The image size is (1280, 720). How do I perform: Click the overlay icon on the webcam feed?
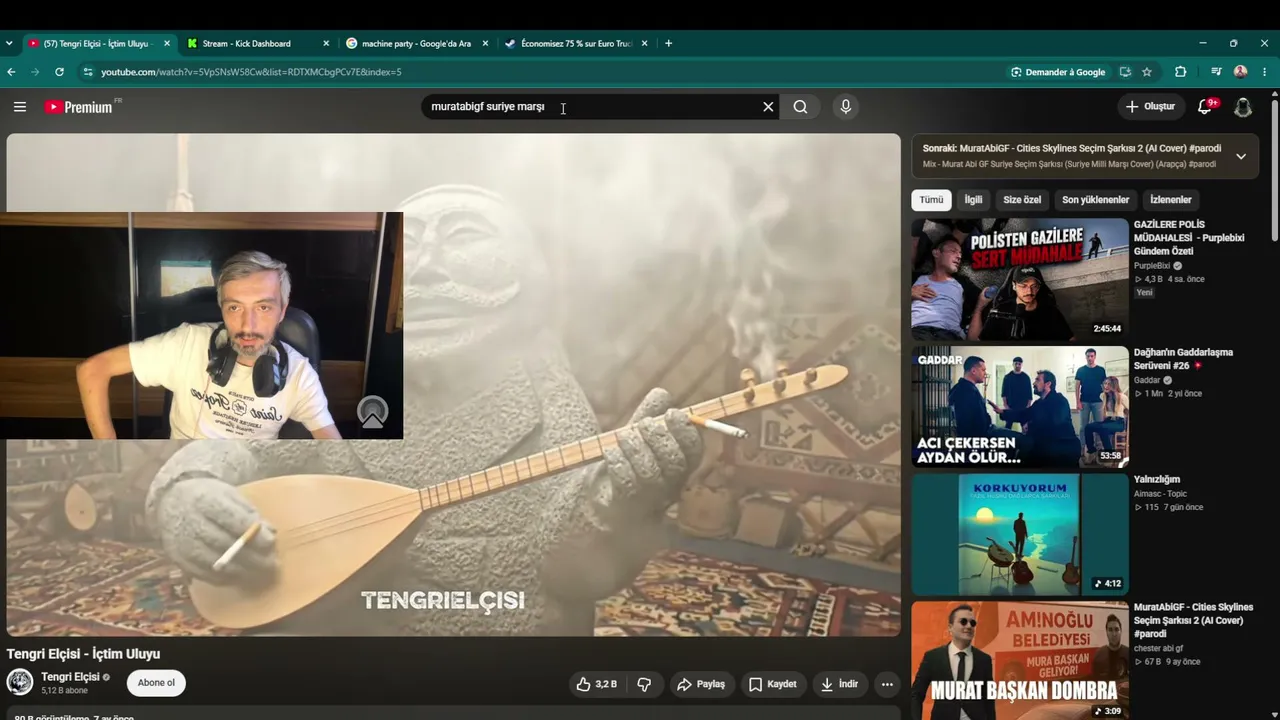[372, 412]
